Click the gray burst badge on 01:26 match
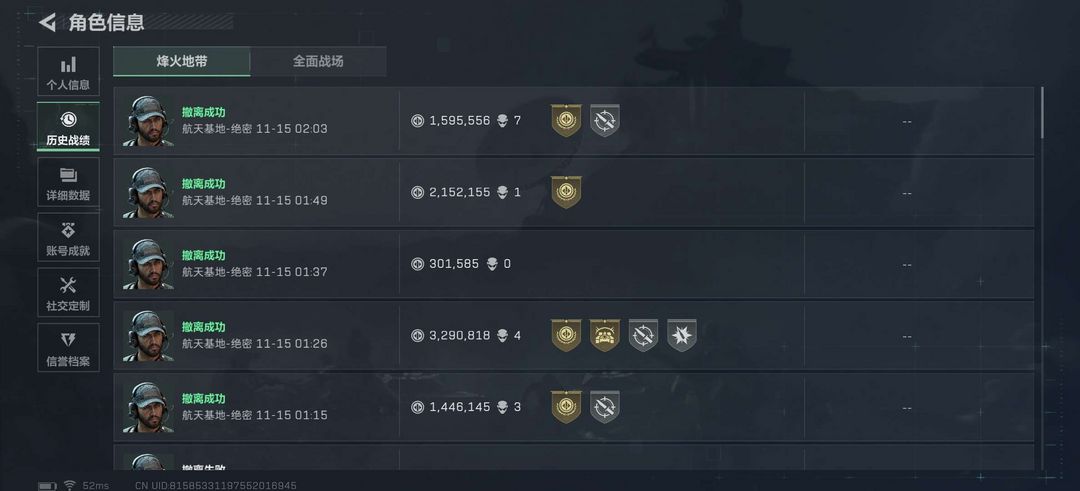Viewport: 1080px width, 491px height. click(682, 336)
